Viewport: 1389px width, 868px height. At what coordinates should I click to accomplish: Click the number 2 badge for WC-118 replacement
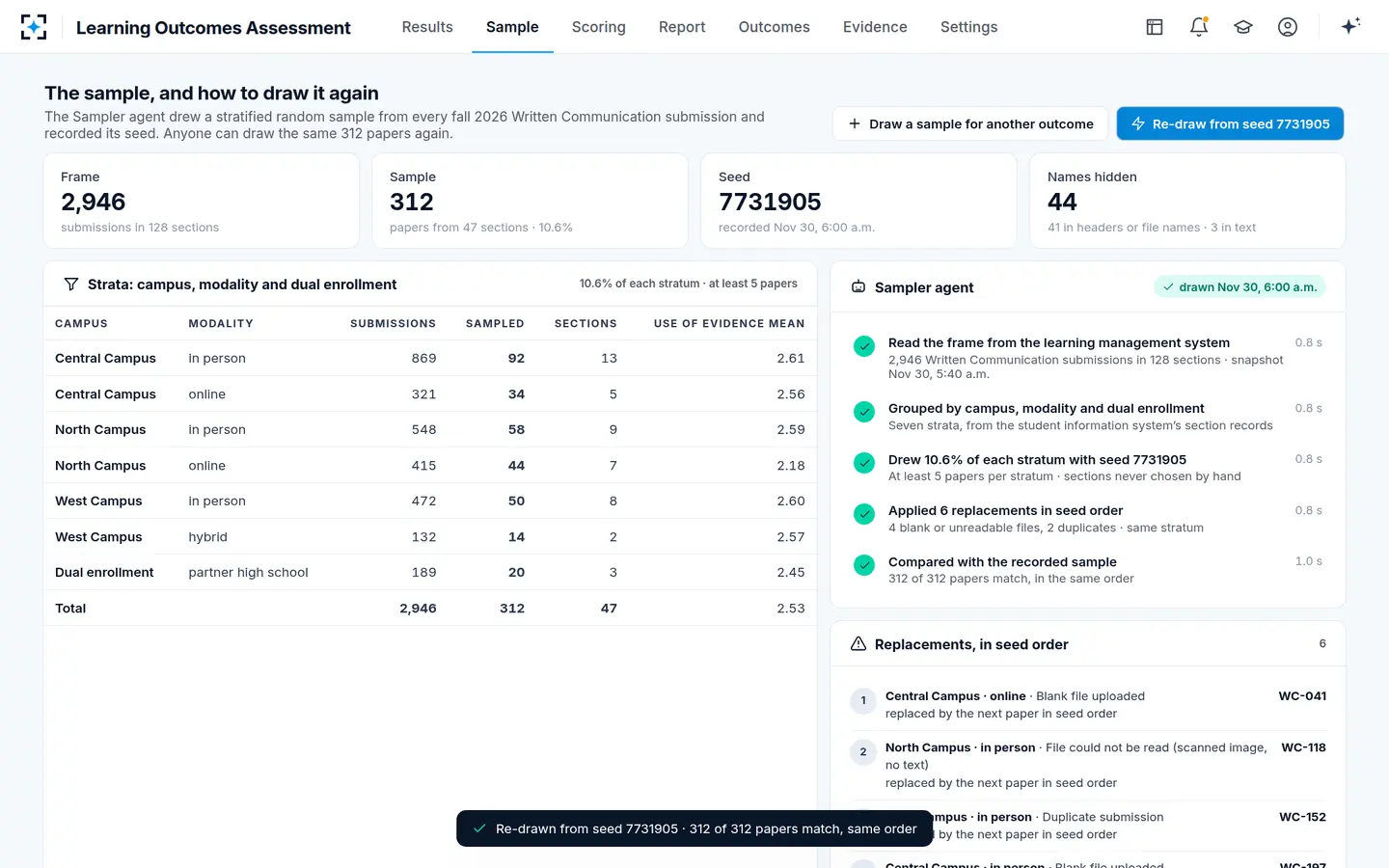[863, 752]
